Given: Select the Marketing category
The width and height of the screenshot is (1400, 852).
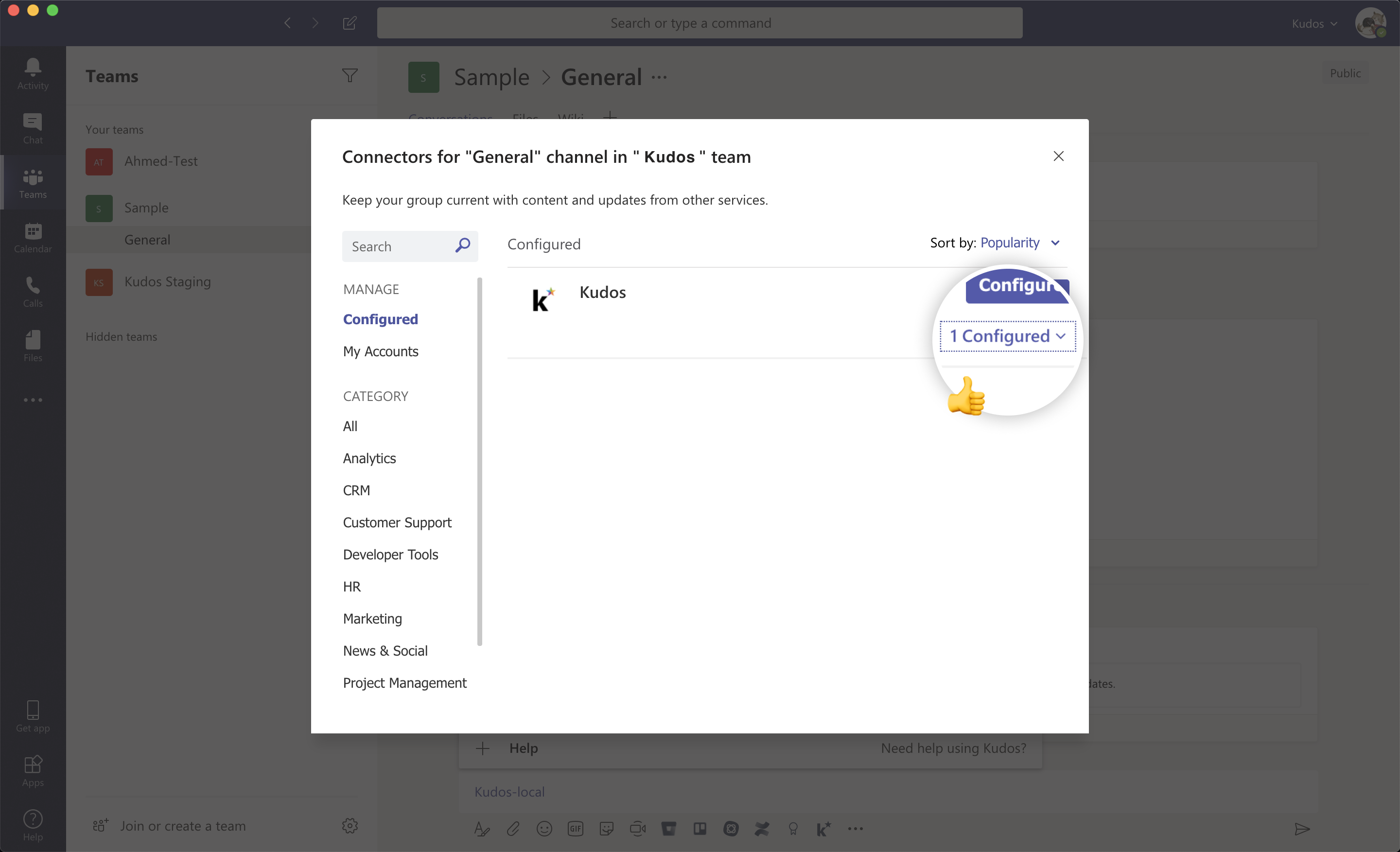Looking at the screenshot, I should [372, 619].
